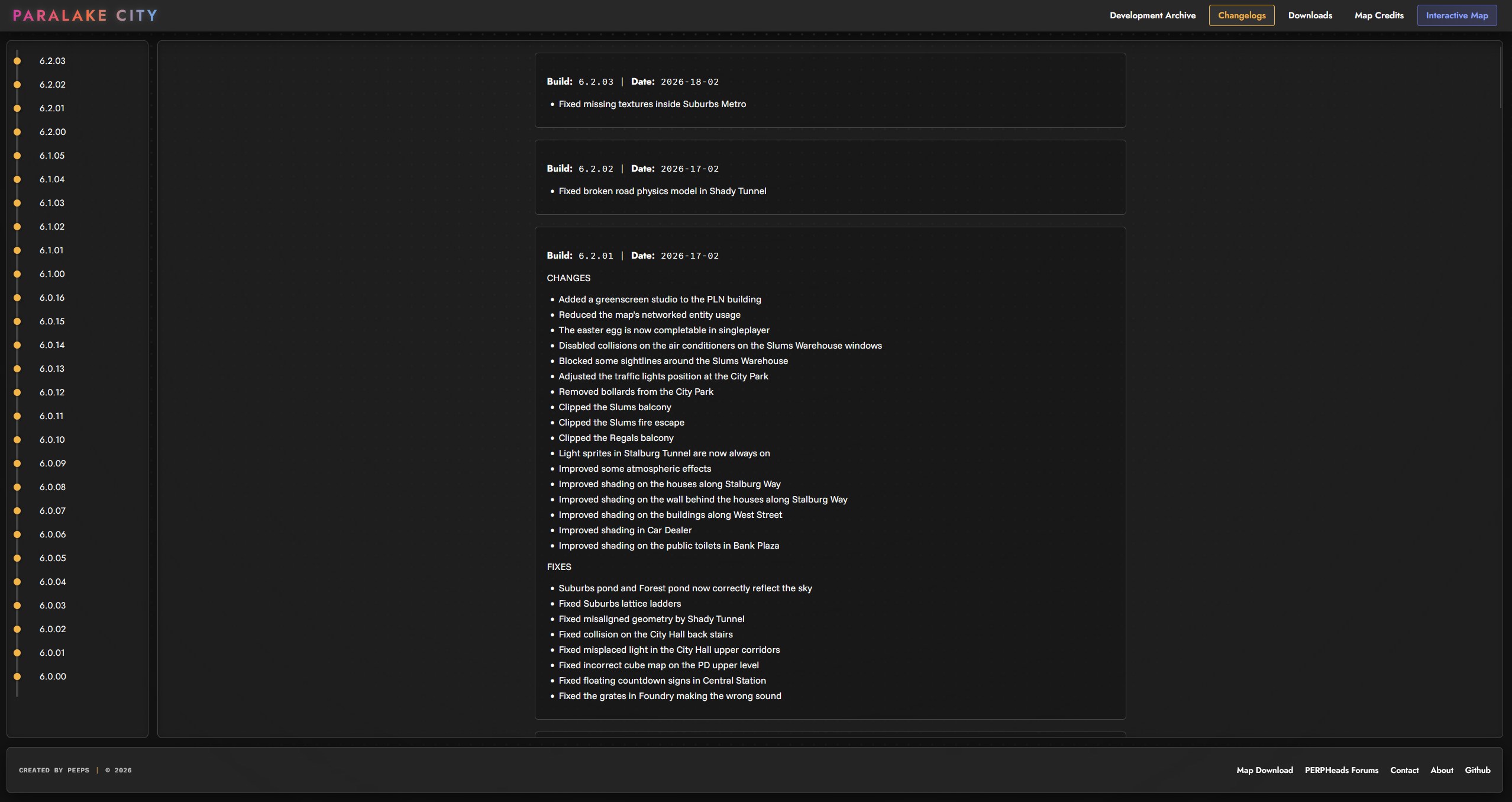The width and height of the screenshot is (1512, 802).
Task: Select 6.0.09 from the version list
Action: pos(53,463)
